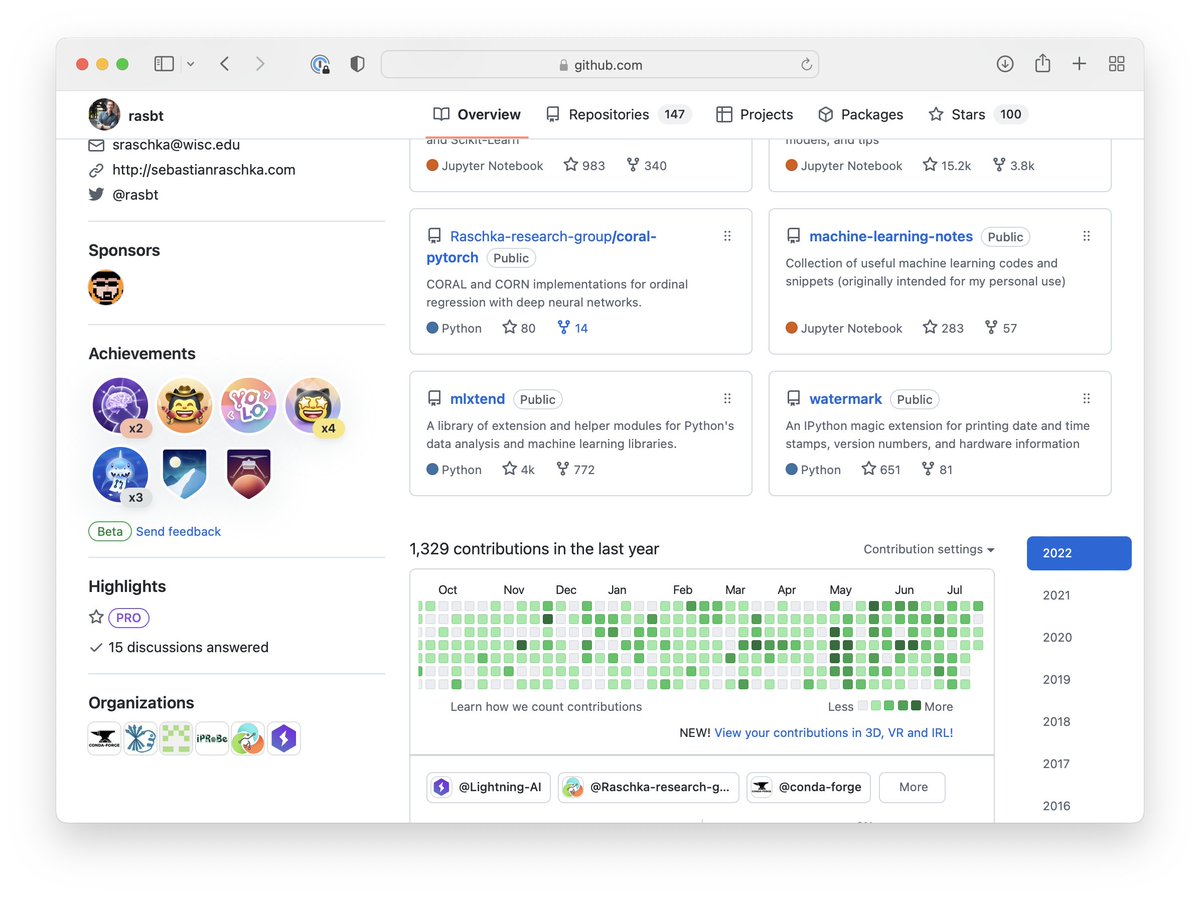Screen dimensions: 1200x897
Task: Click the cowboy hat achievement badge
Action: [x=184, y=405]
